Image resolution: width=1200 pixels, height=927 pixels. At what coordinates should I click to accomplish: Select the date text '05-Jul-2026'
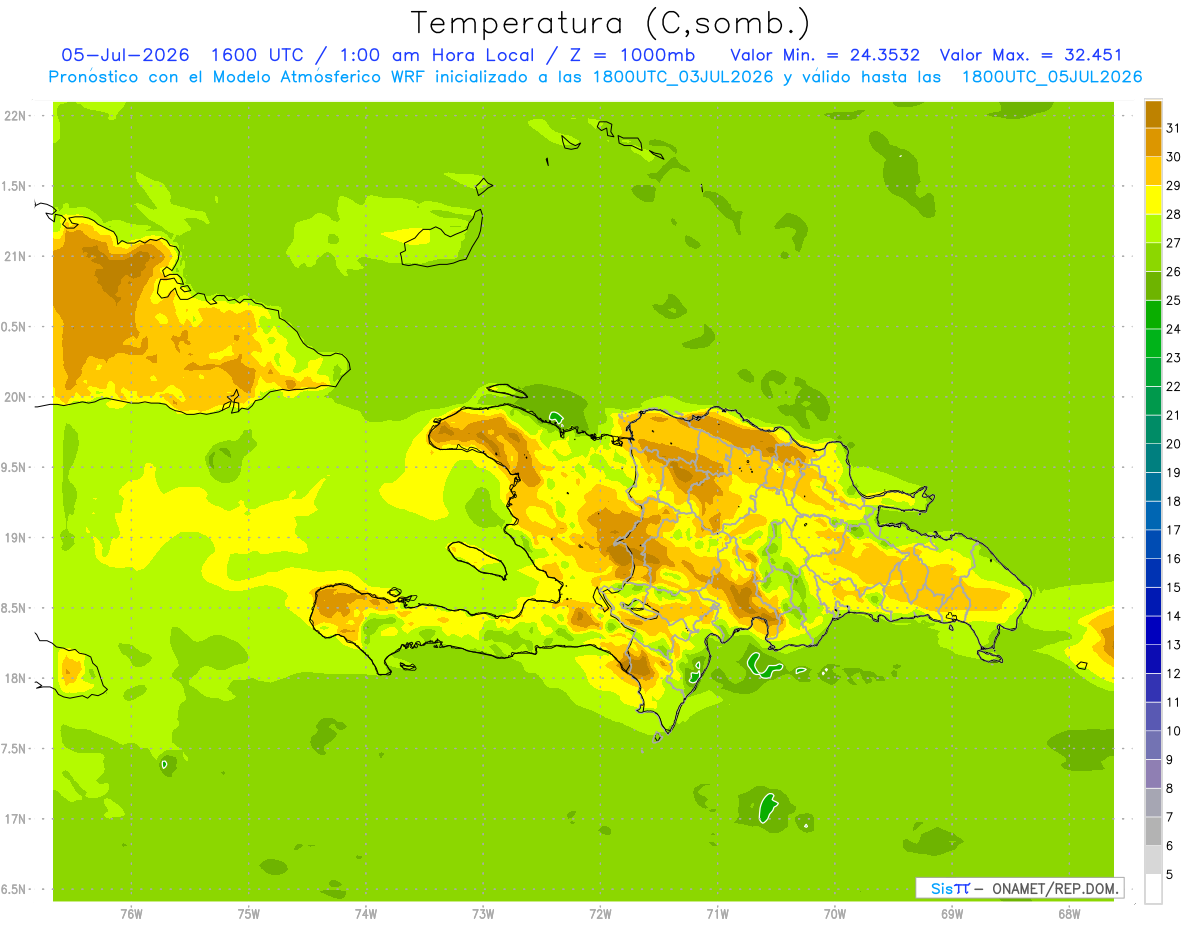click(x=125, y=55)
